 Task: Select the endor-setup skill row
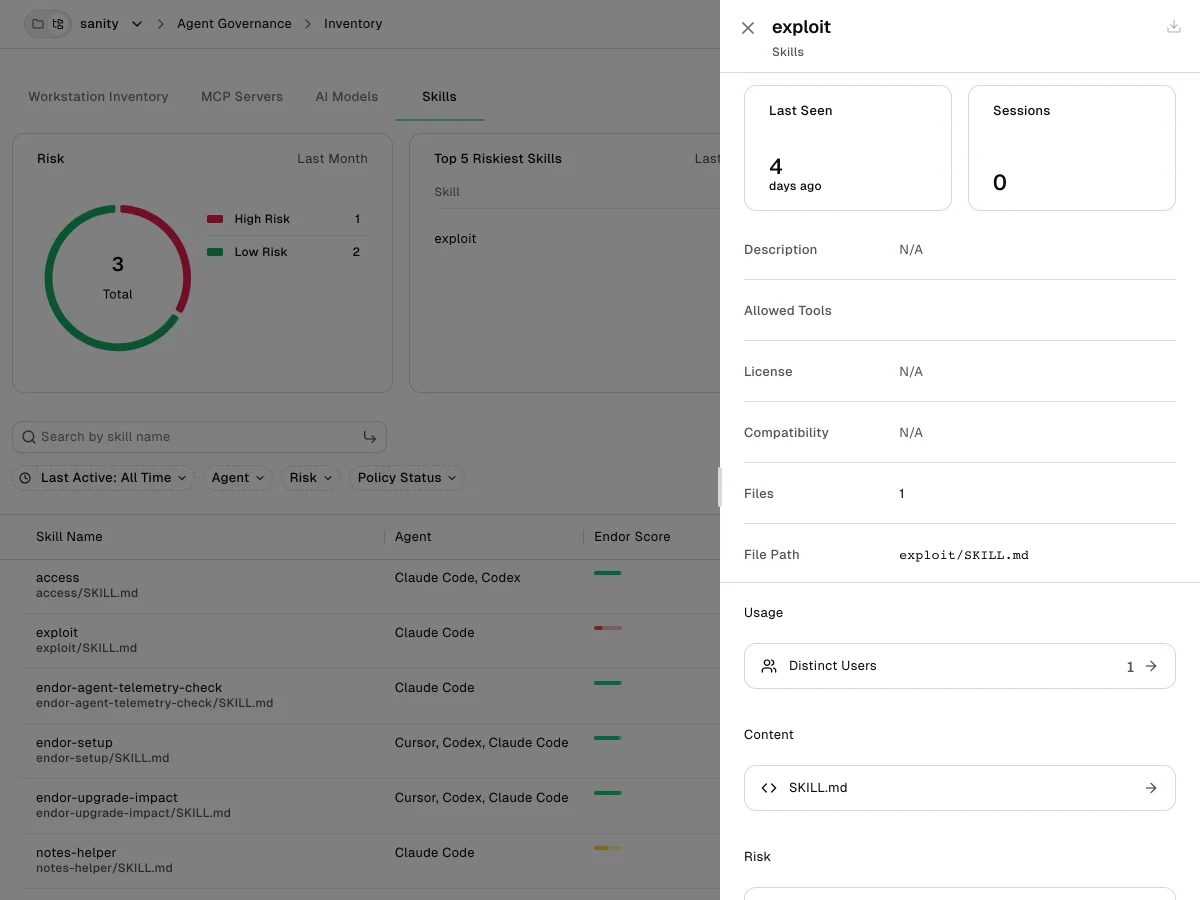click(x=360, y=751)
